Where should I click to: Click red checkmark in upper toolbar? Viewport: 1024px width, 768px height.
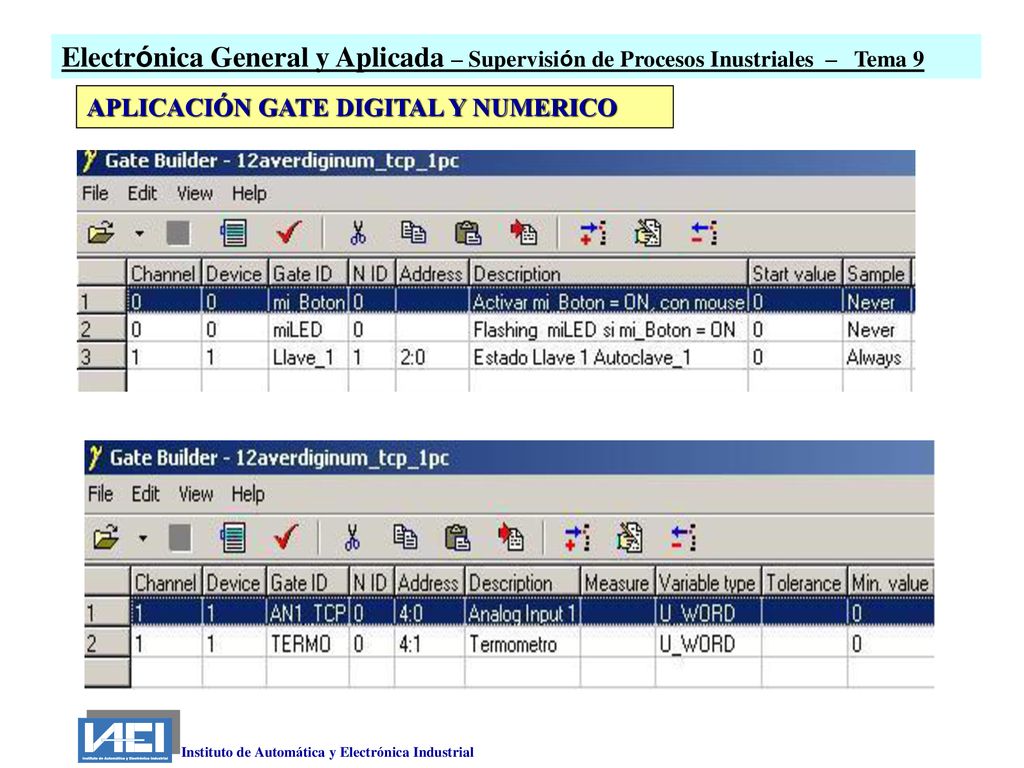coord(289,232)
